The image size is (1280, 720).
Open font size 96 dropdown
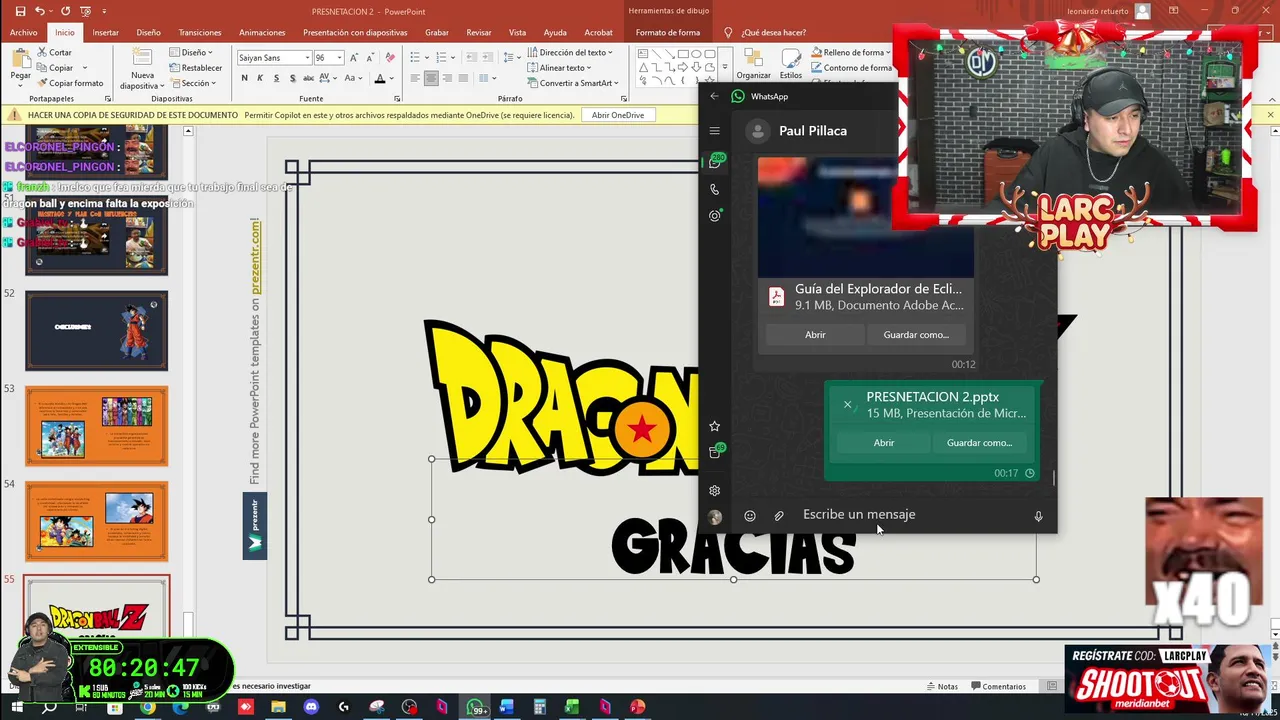tap(340, 58)
